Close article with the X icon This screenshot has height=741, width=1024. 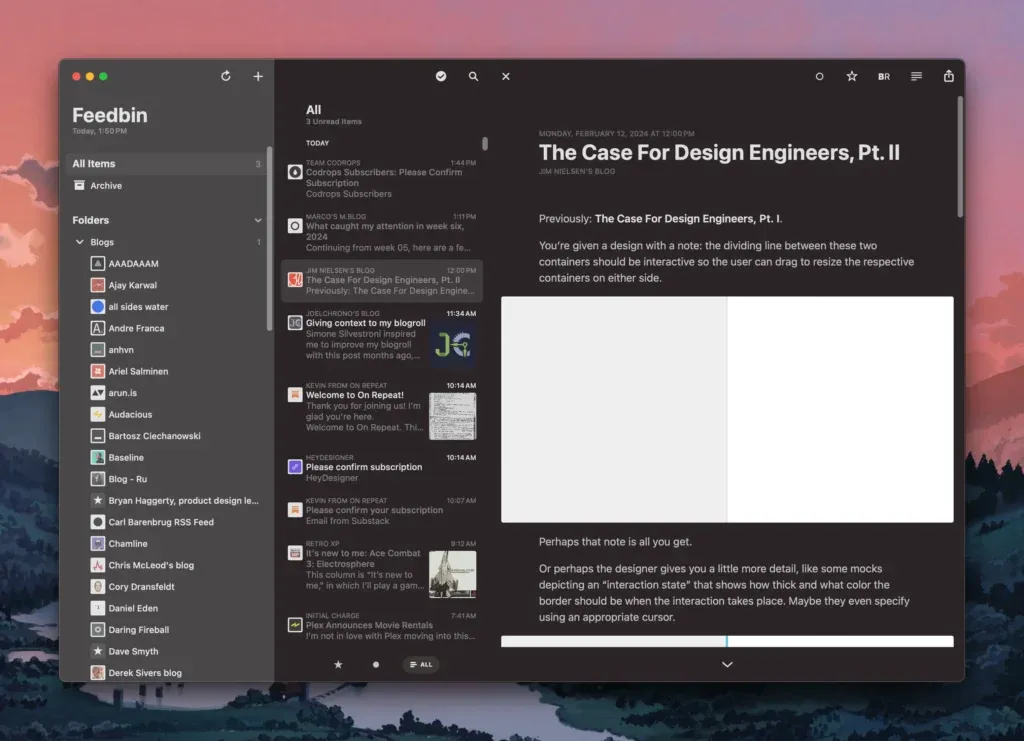click(x=505, y=76)
